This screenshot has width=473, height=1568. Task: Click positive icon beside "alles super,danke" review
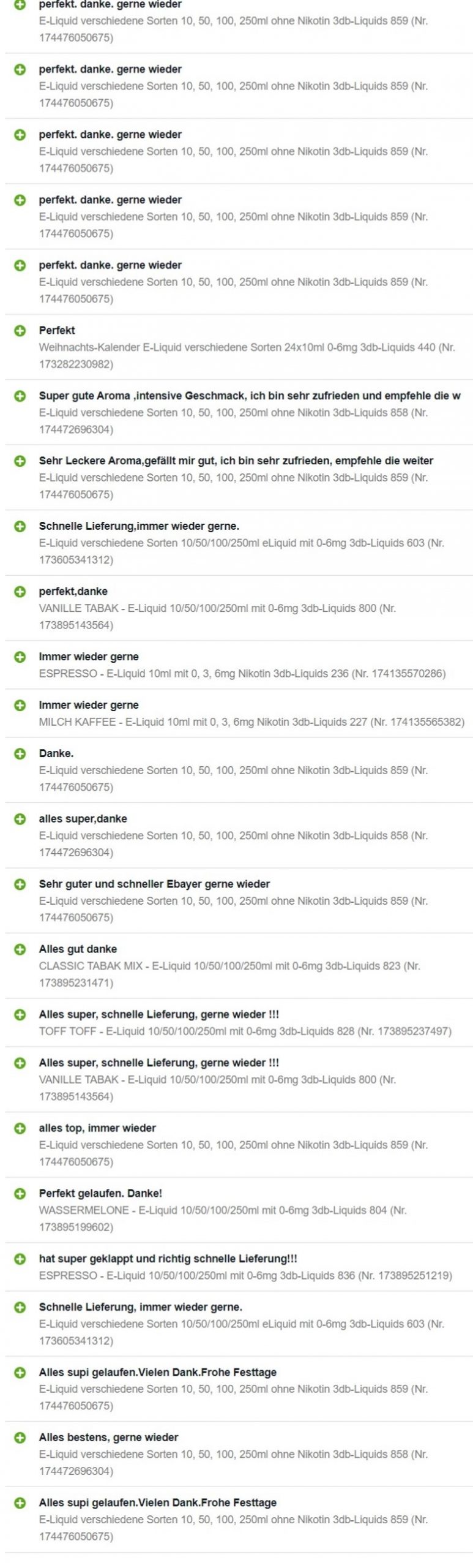pyautogui.click(x=20, y=819)
